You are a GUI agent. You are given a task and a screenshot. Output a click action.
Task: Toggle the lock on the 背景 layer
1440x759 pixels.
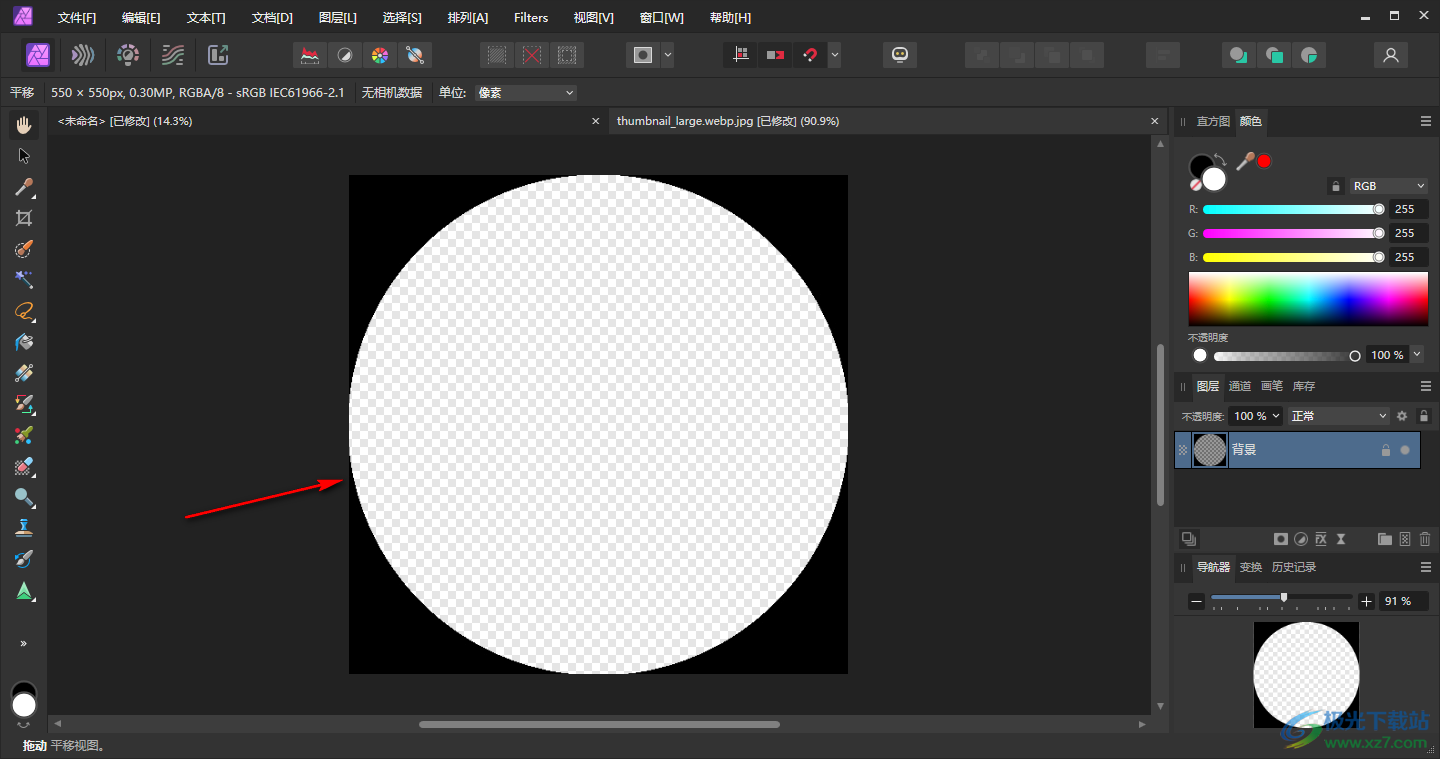tap(1385, 450)
